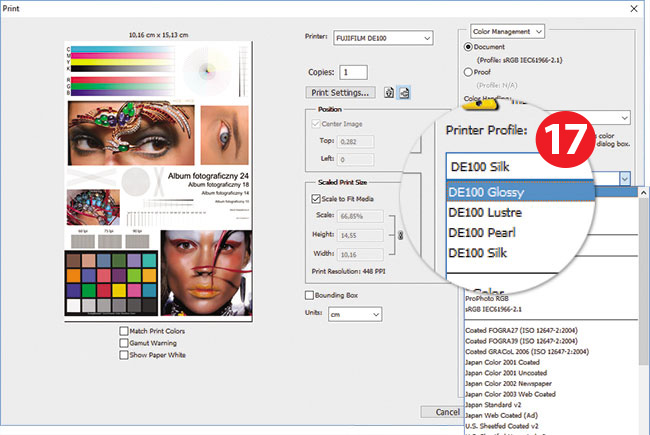Select Coated FOGRA39 from profile list
The image size is (650, 435).
pos(525,340)
